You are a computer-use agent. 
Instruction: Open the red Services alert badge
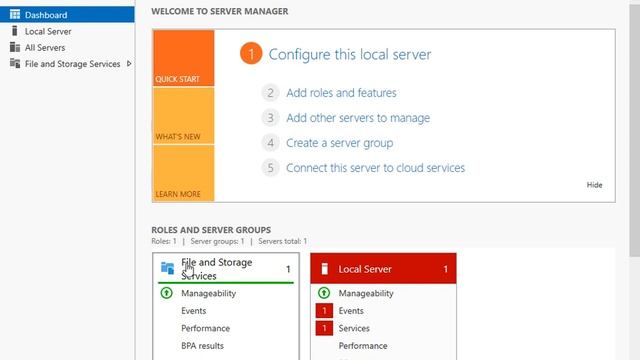pos(324,328)
